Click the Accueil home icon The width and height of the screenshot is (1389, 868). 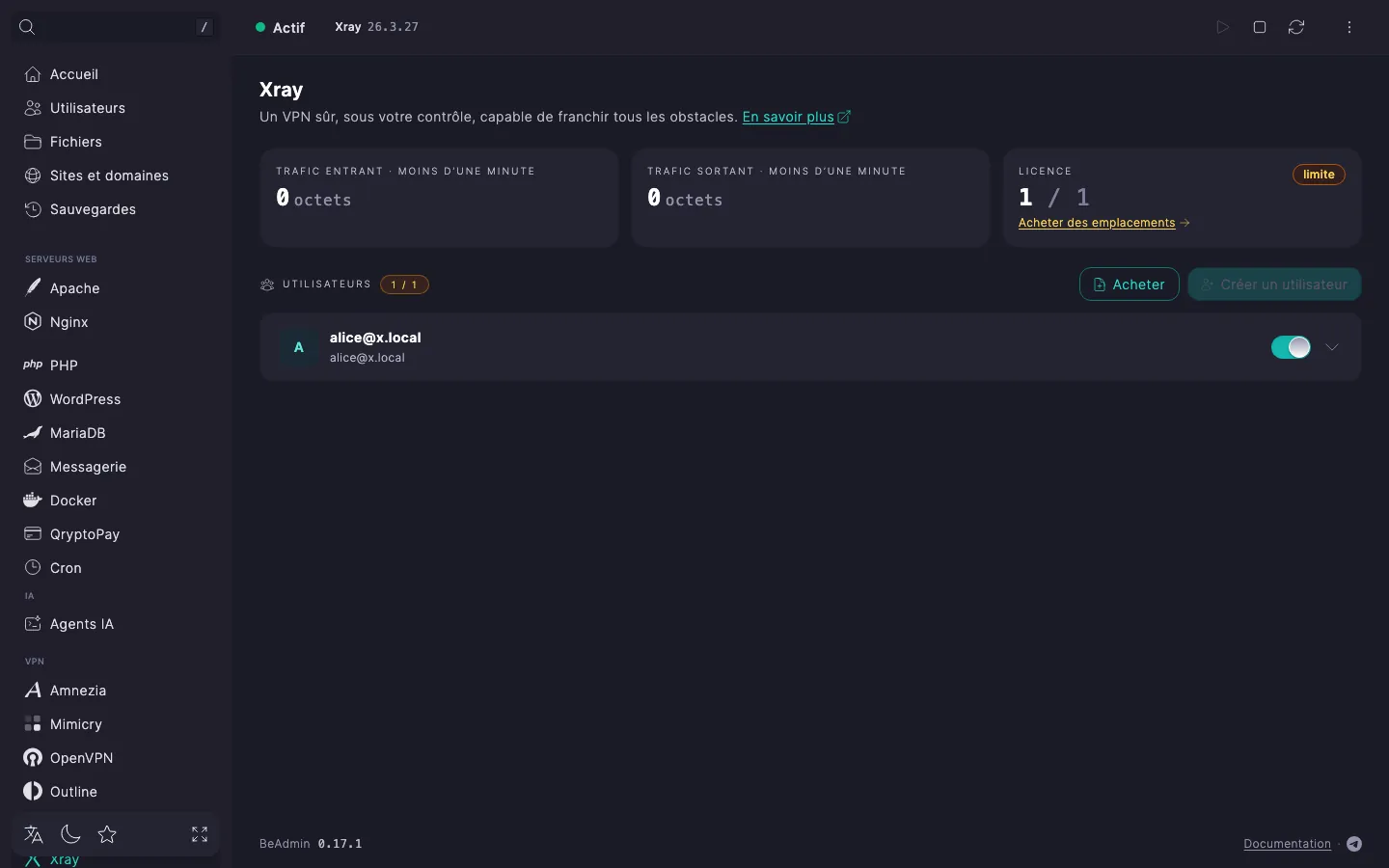[33, 74]
